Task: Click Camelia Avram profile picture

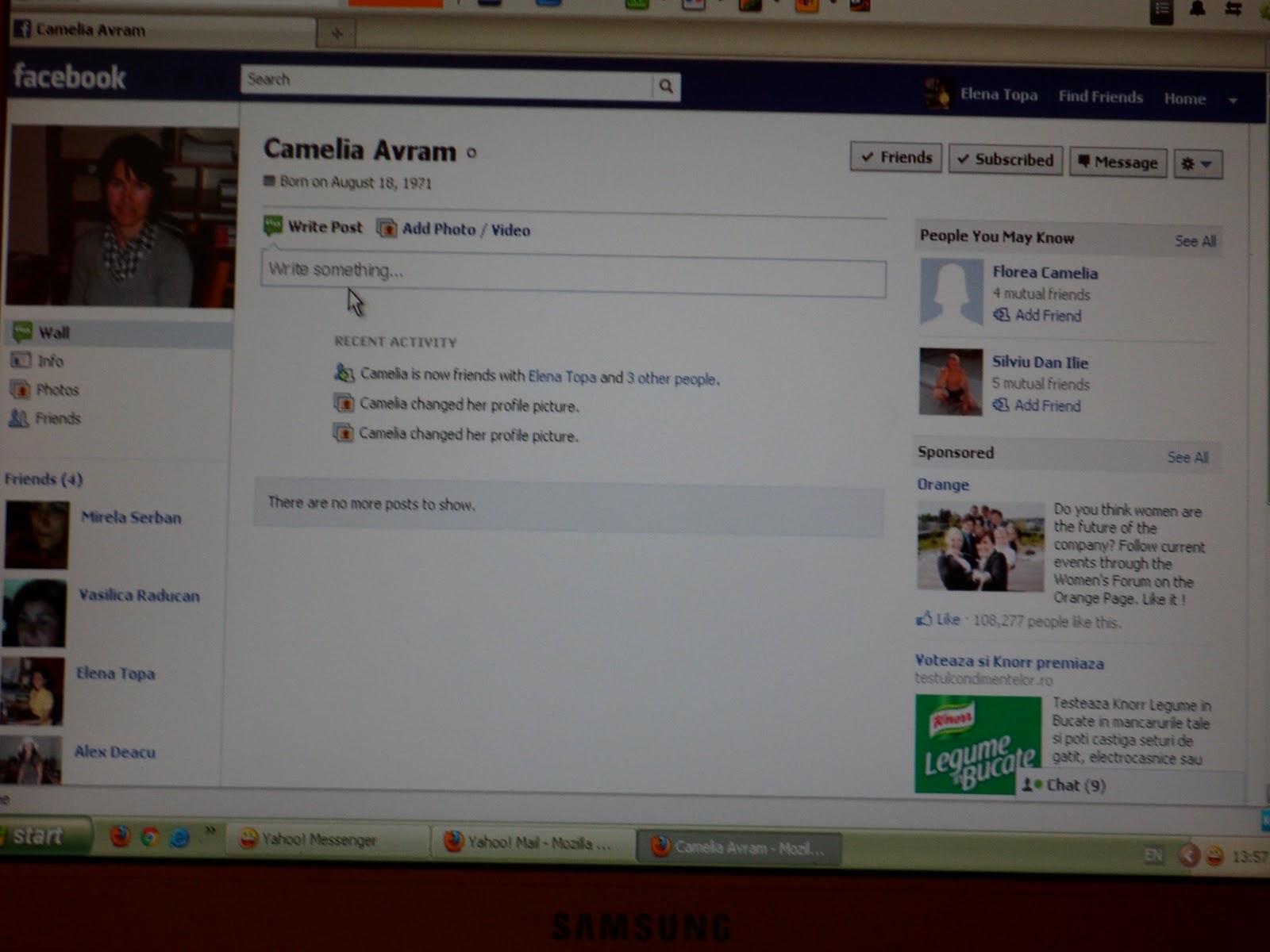Action: click(121, 216)
